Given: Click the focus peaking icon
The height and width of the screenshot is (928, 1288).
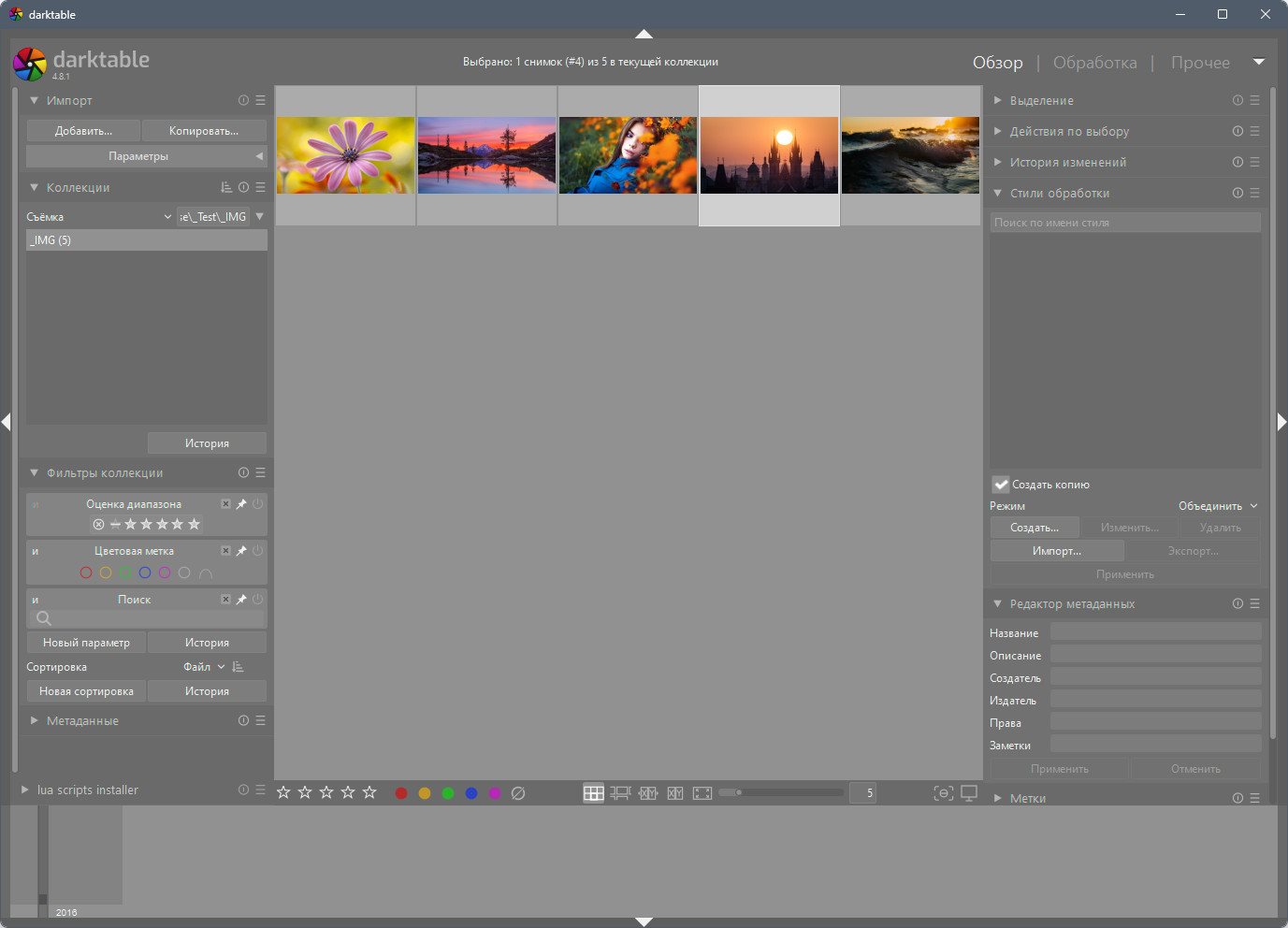Looking at the screenshot, I should click(944, 793).
